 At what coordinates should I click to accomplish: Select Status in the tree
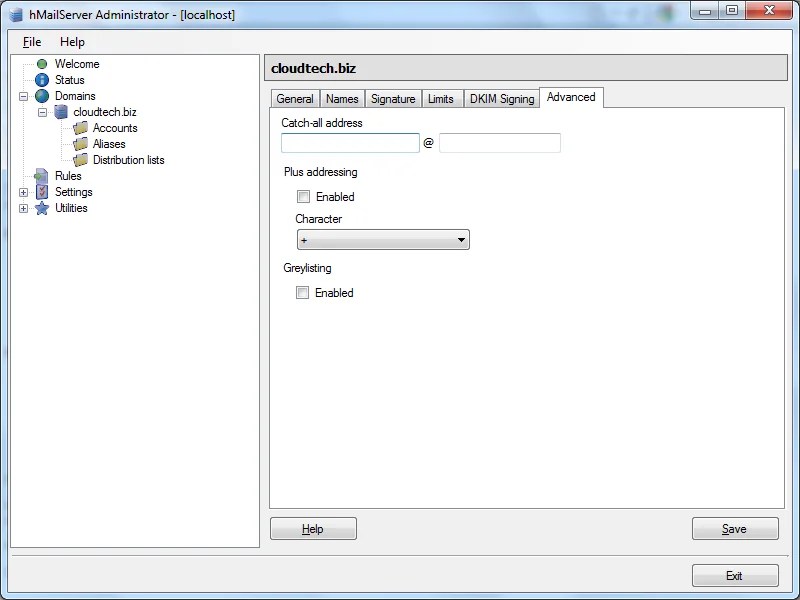pyautogui.click(x=70, y=80)
